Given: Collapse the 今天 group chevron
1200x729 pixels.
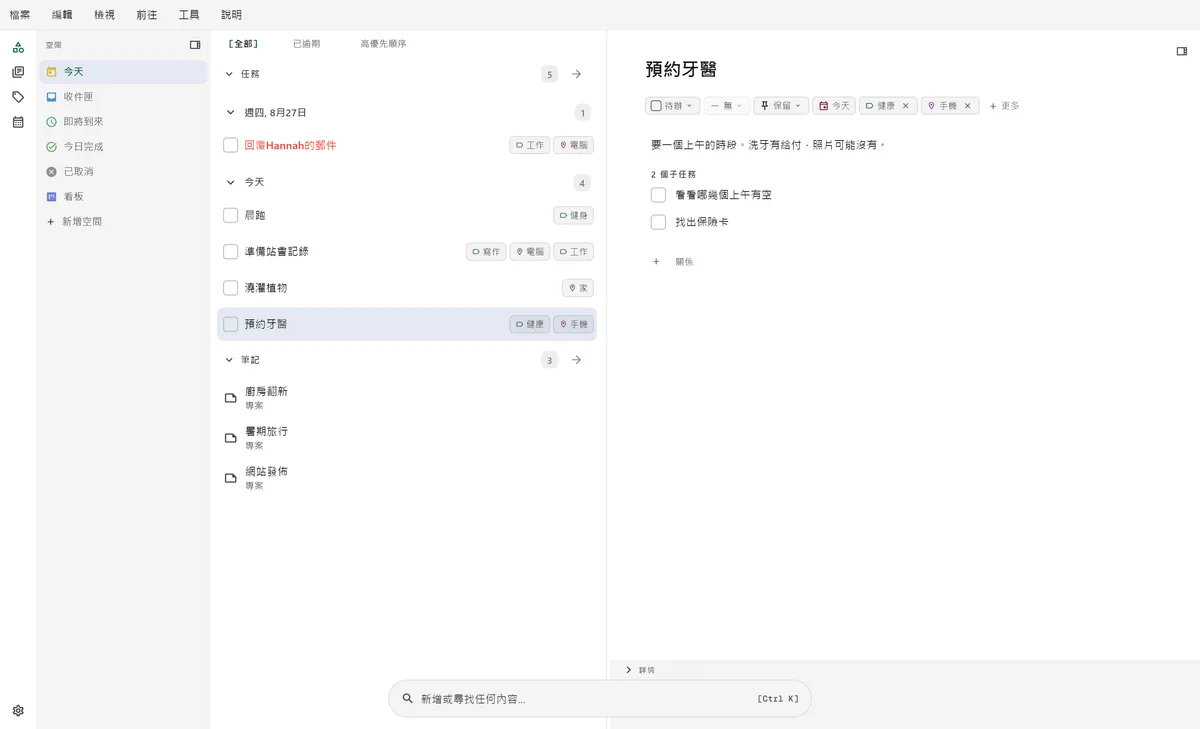Looking at the screenshot, I should coord(229,183).
